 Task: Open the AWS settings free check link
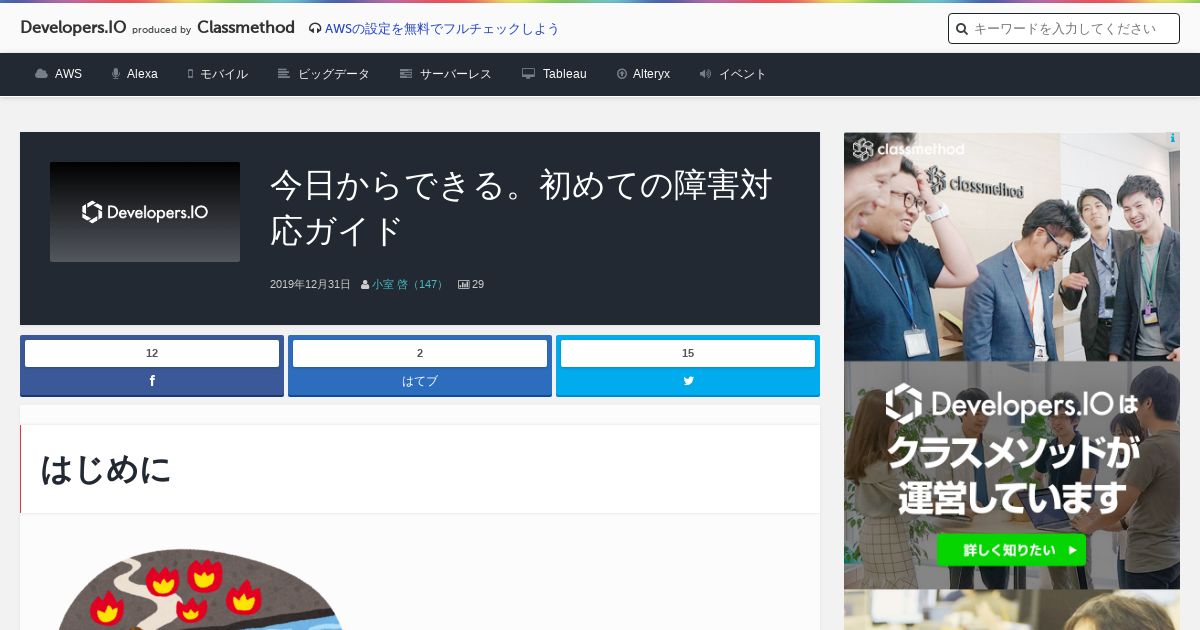coord(442,29)
